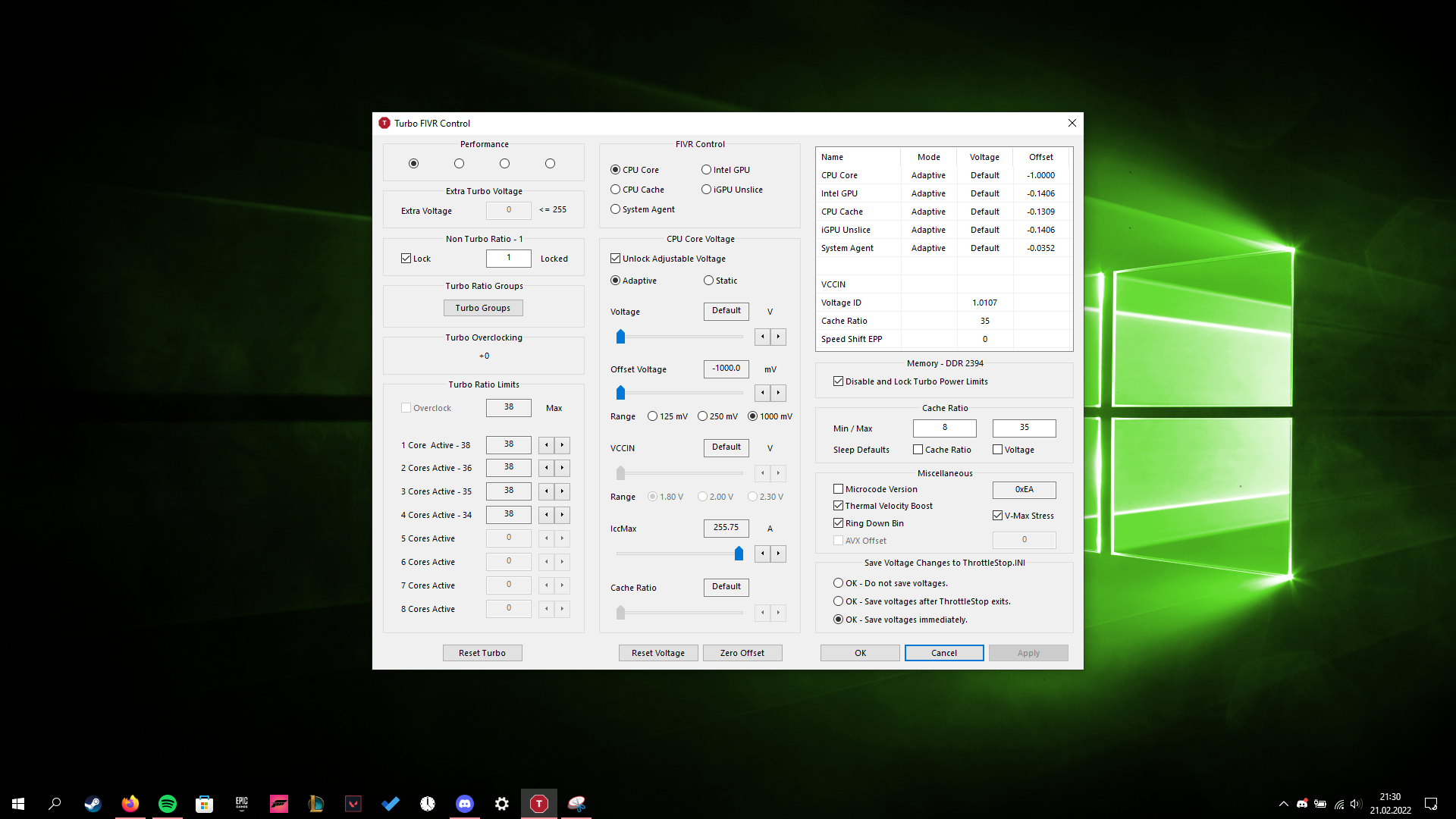
Task: Select CPU Cache radio button
Action: [616, 190]
